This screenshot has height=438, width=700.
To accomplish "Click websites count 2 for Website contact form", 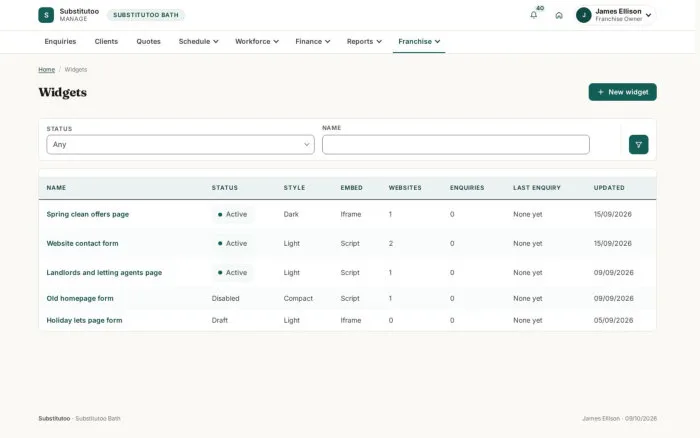I will (x=391, y=243).
